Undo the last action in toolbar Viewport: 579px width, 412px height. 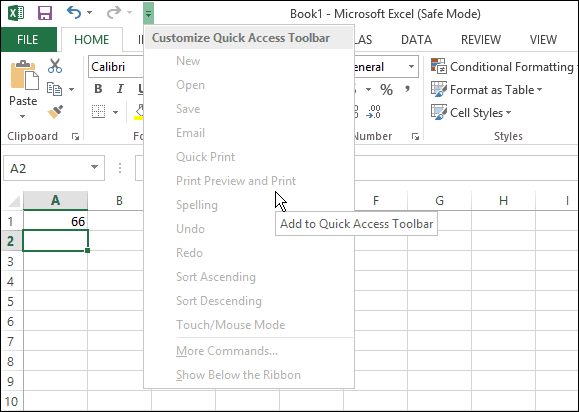pos(74,13)
